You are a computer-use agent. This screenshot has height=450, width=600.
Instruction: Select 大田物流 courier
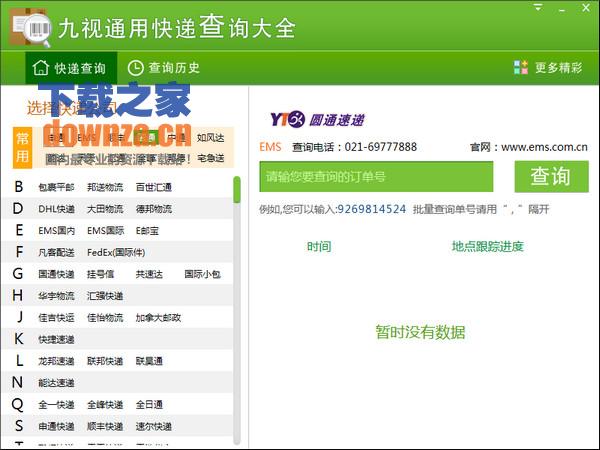(x=105, y=209)
